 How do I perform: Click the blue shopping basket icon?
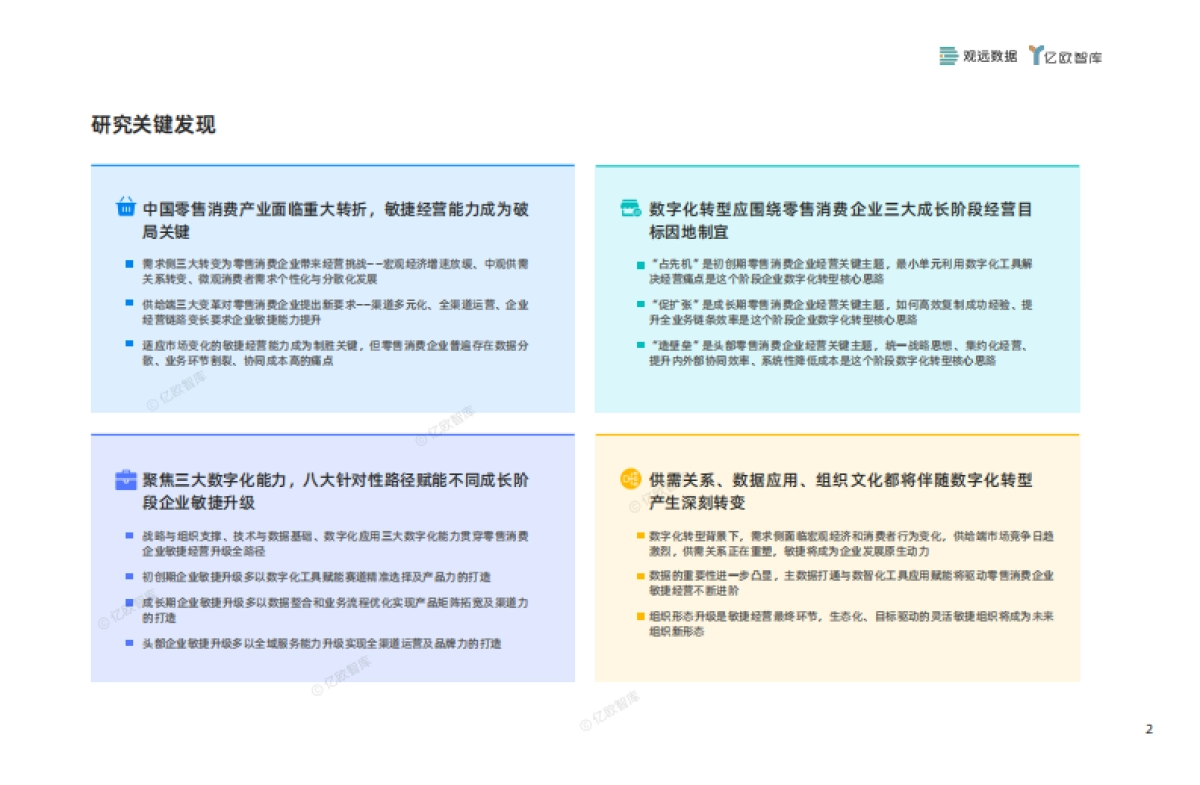click(x=124, y=207)
